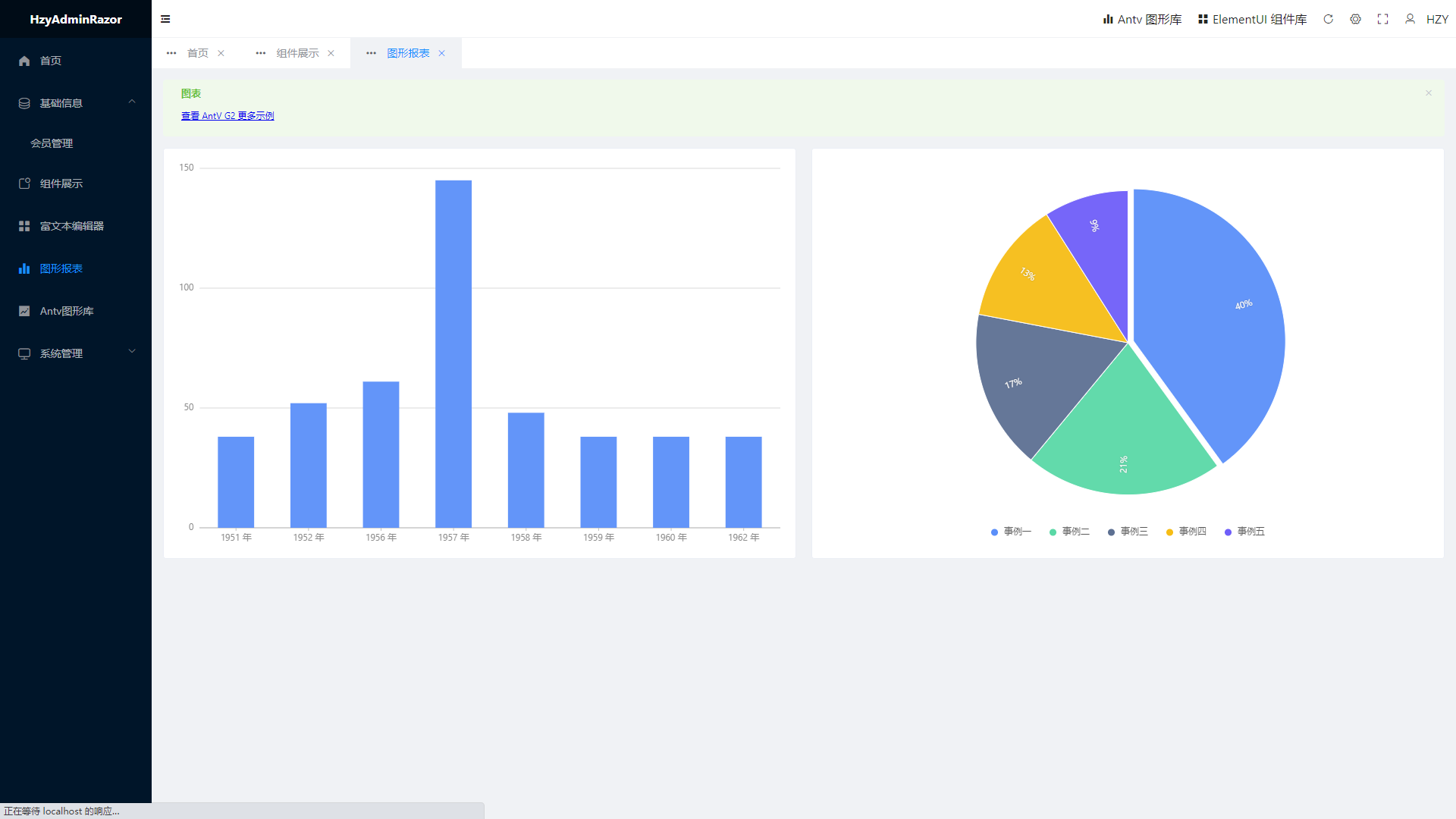Viewport: 1456px width, 819px height.
Task: Click the grid icon beside 富文本编辑器
Action: coord(24,226)
